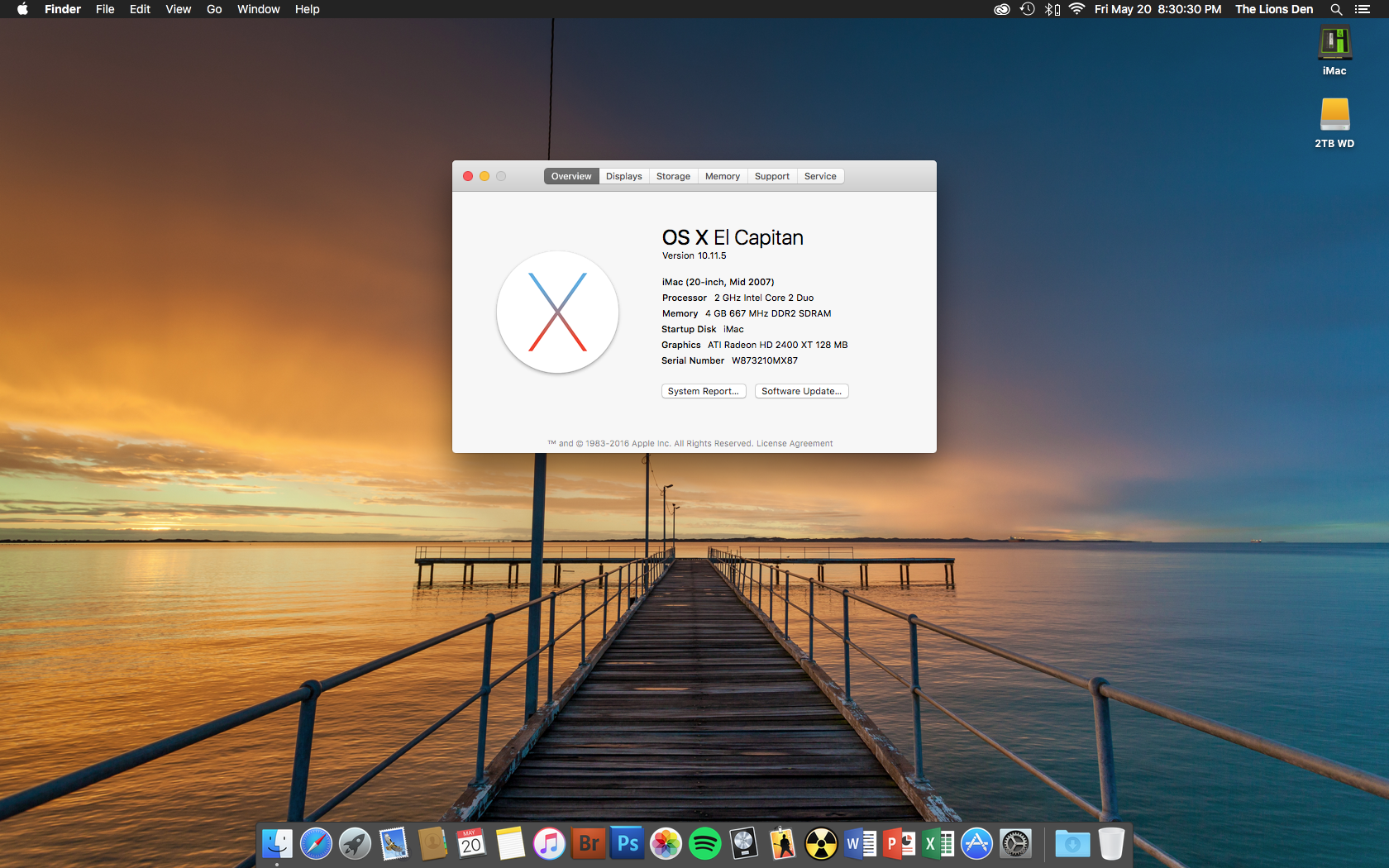This screenshot has width=1389, height=868.
Task: Open Finder from the Dock
Action: click(x=277, y=843)
